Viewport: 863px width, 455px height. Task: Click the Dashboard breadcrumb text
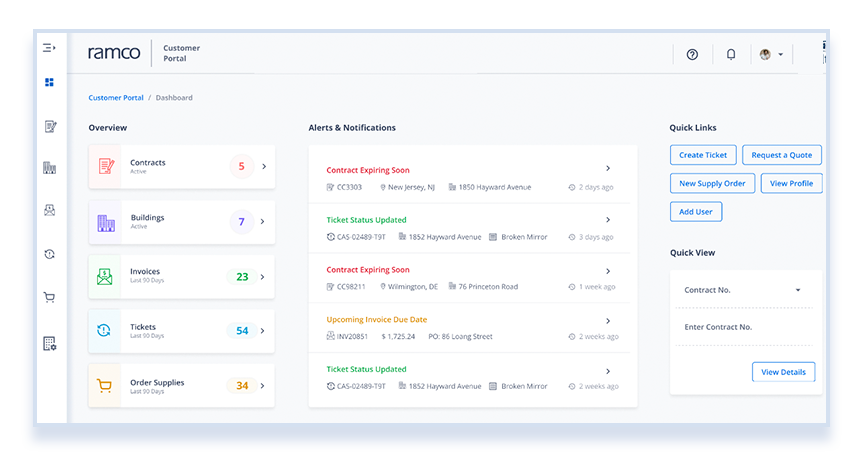pyautogui.click(x=174, y=97)
